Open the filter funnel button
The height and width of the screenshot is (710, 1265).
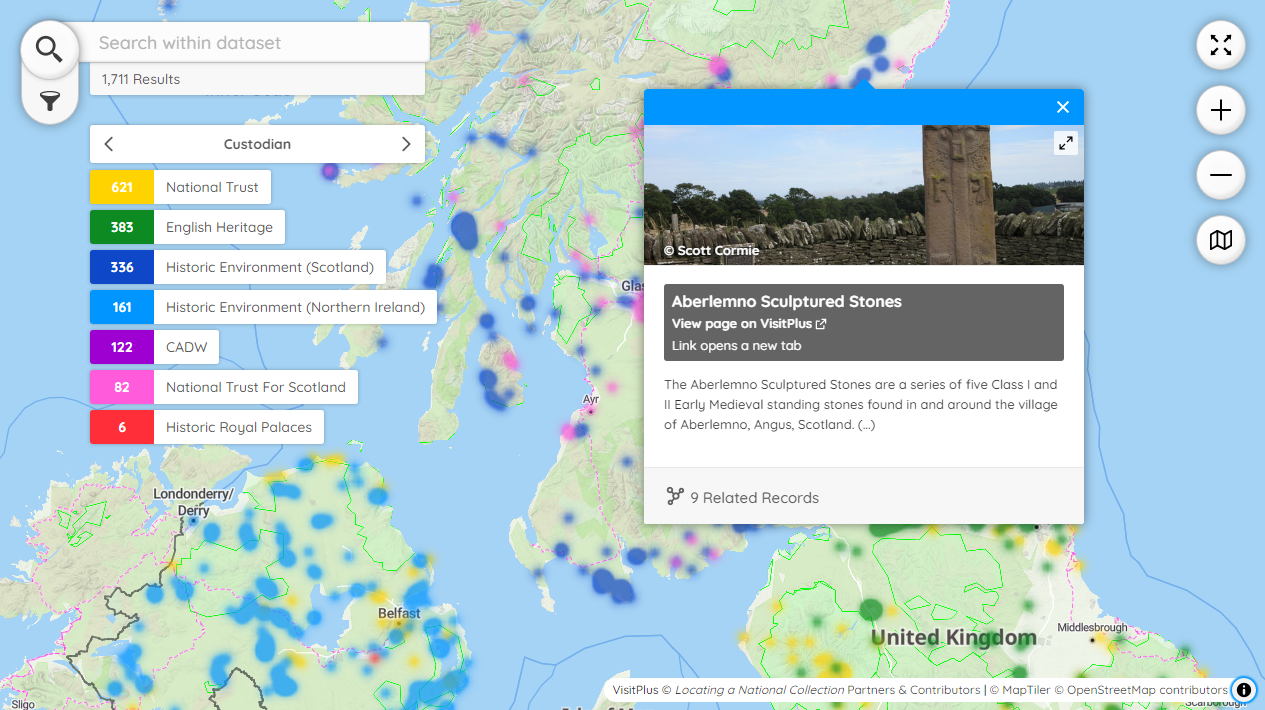49,100
